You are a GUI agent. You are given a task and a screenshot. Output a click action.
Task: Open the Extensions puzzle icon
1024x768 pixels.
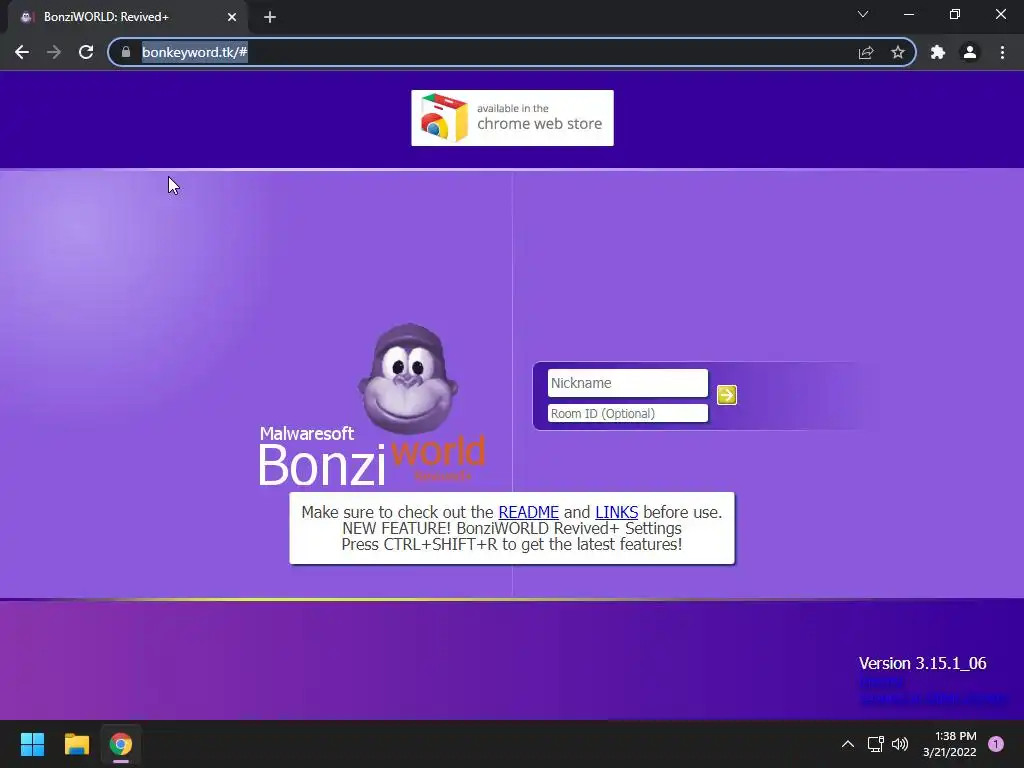(x=938, y=52)
